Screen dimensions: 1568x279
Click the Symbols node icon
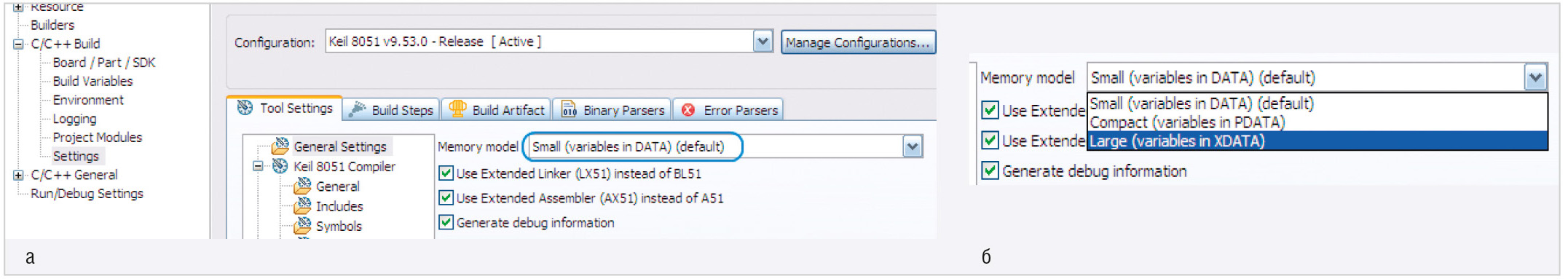(x=303, y=226)
